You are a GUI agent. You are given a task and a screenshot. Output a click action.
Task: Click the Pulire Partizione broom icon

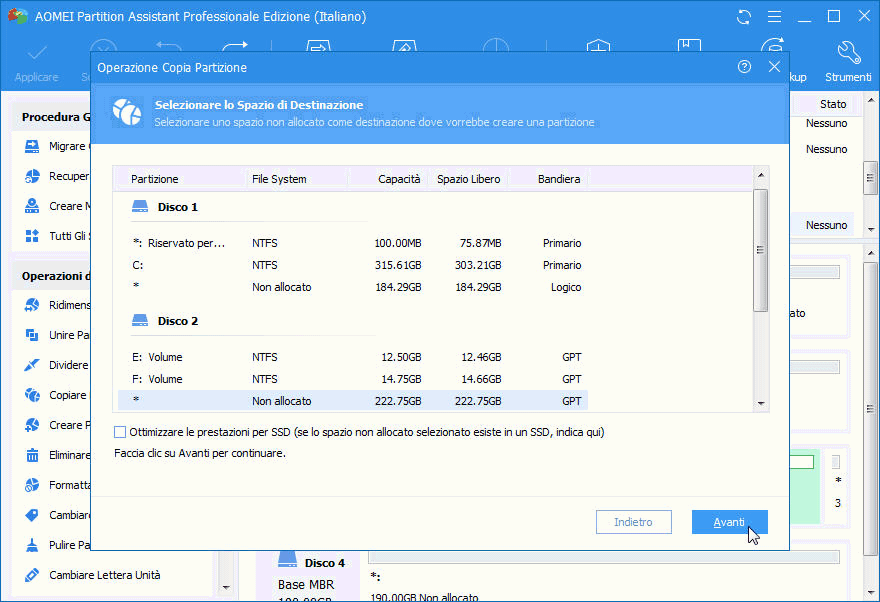coord(32,545)
